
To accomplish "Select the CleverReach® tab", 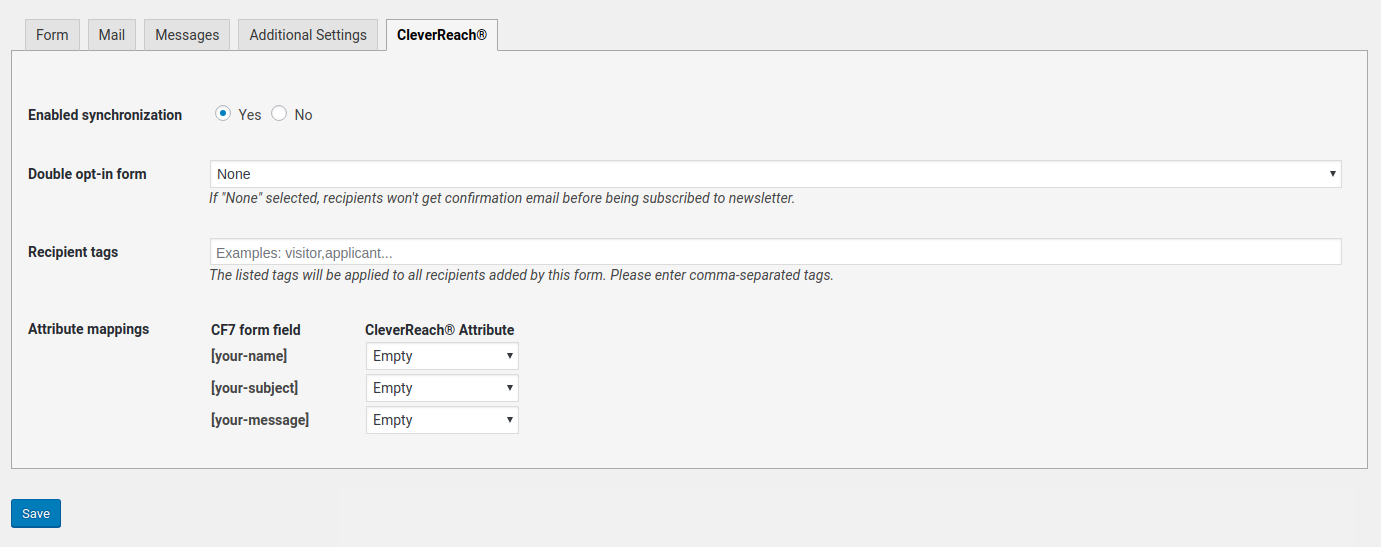I will point(441,35).
